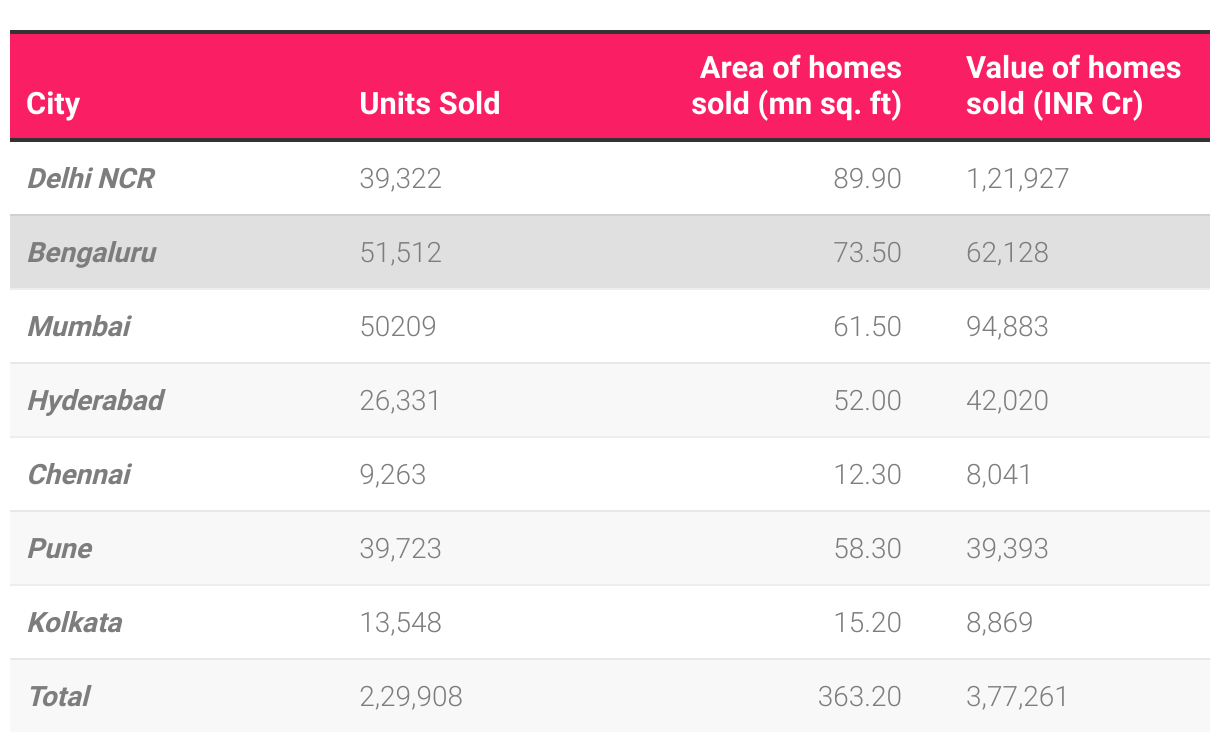This screenshot has height=742, width=1220.
Task: Click the Kolkata city name
Action: [75, 622]
